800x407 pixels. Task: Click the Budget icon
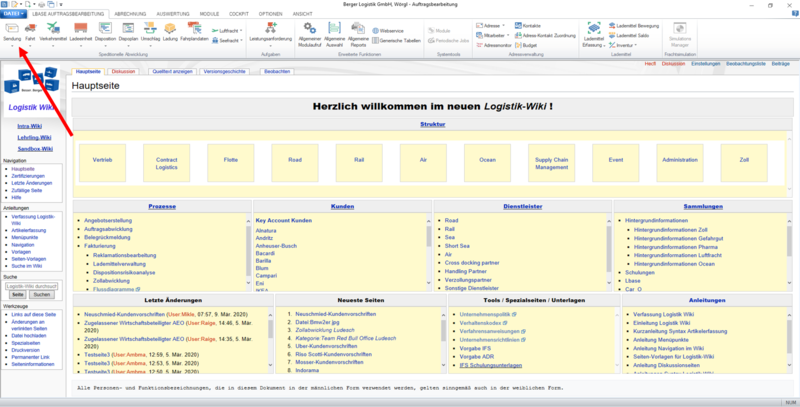click(x=518, y=45)
